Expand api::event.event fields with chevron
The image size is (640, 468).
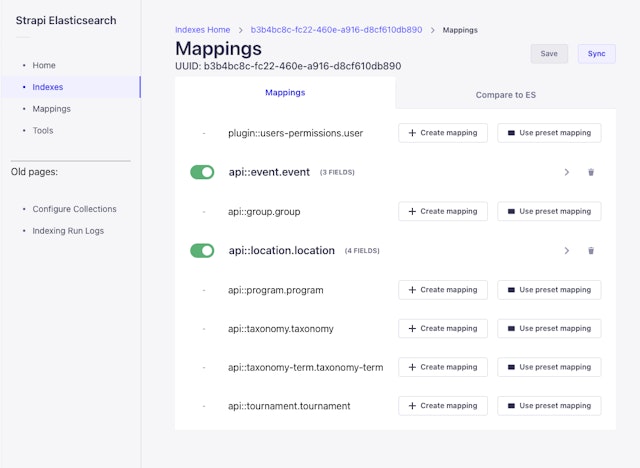[x=567, y=172]
